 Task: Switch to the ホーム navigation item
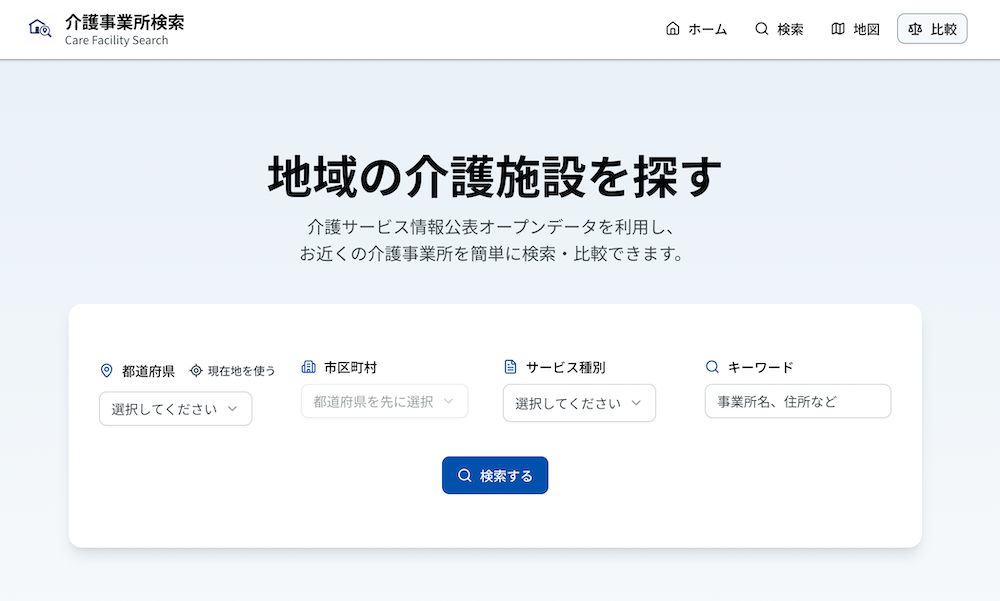(697, 29)
